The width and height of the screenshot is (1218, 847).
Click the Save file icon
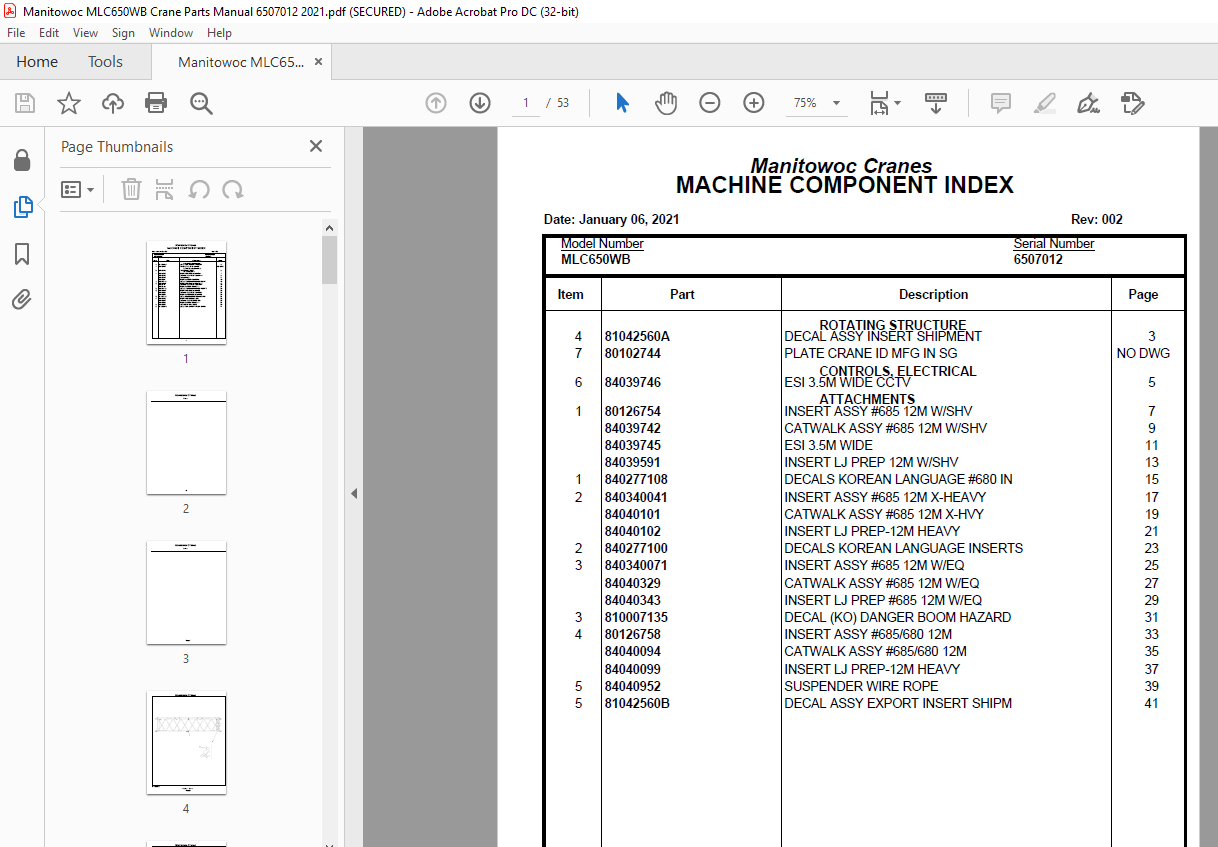click(x=25, y=103)
